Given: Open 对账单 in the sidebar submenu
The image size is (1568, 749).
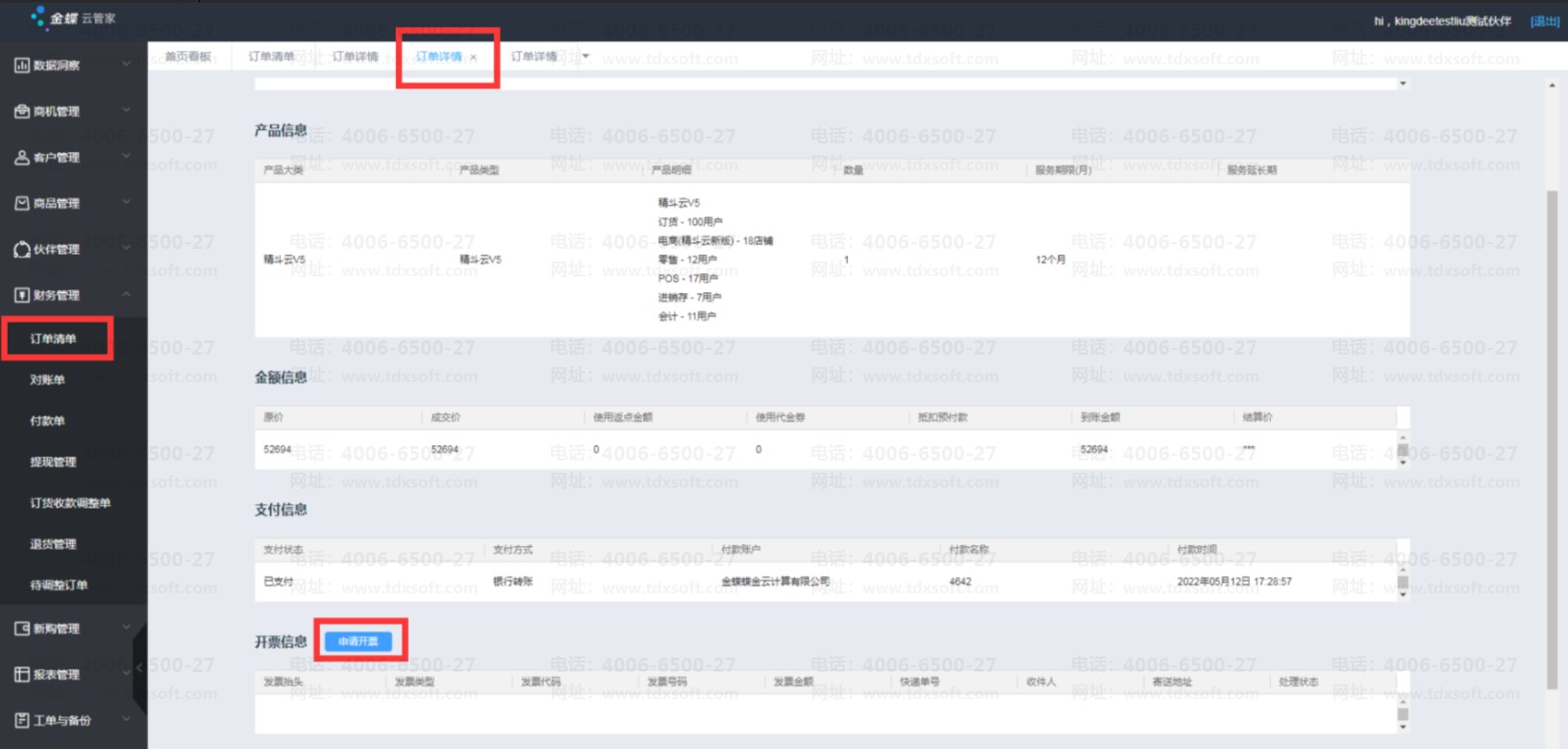Looking at the screenshot, I should [x=47, y=380].
